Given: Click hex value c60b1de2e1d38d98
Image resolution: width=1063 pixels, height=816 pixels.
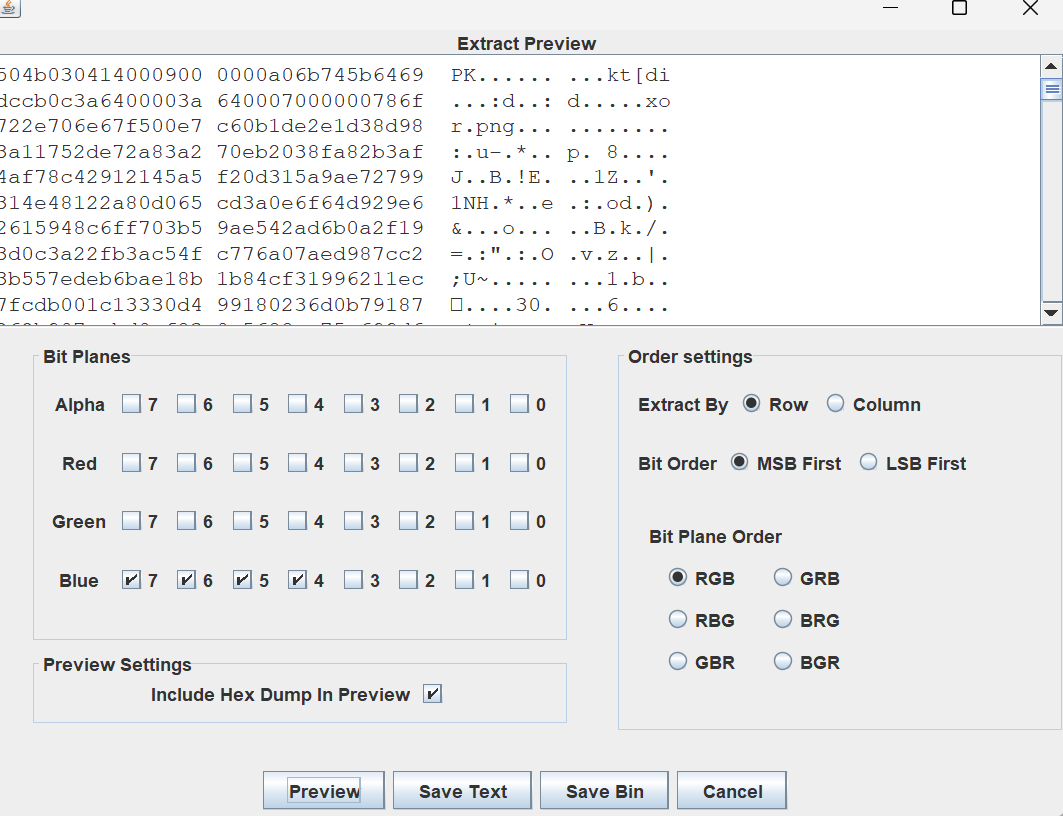Looking at the screenshot, I should click(x=320, y=126).
